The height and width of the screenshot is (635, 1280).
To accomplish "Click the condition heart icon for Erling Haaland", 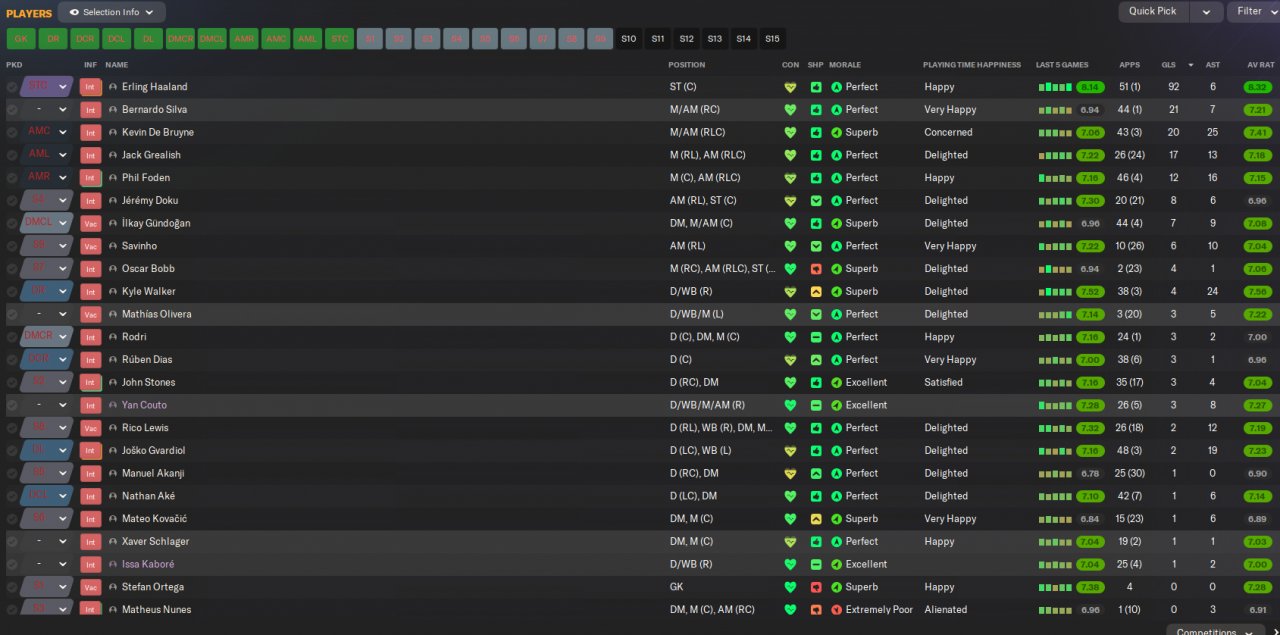I will pos(790,87).
